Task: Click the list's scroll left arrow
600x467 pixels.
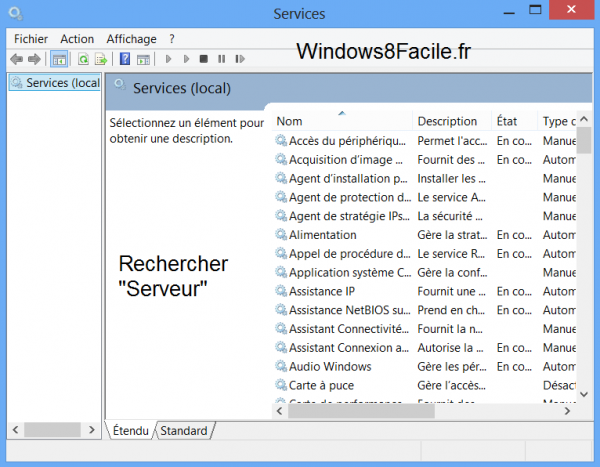Action: pos(279,411)
